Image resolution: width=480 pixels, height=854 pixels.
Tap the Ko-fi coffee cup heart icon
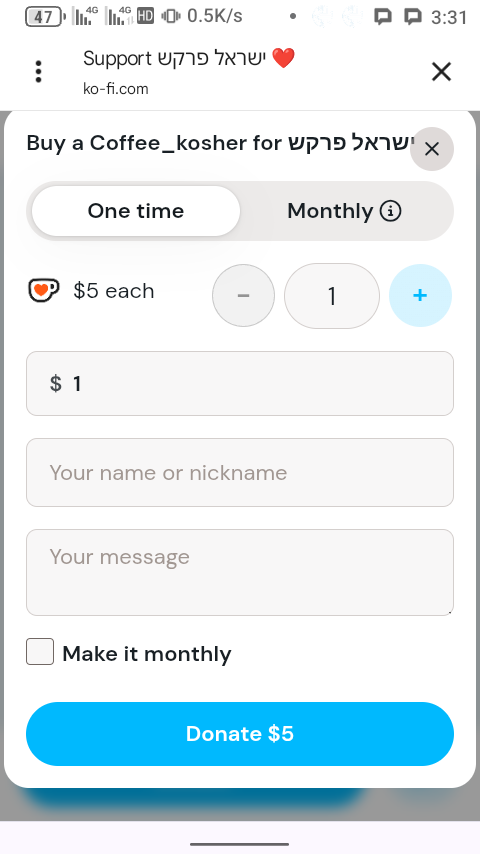(44, 290)
